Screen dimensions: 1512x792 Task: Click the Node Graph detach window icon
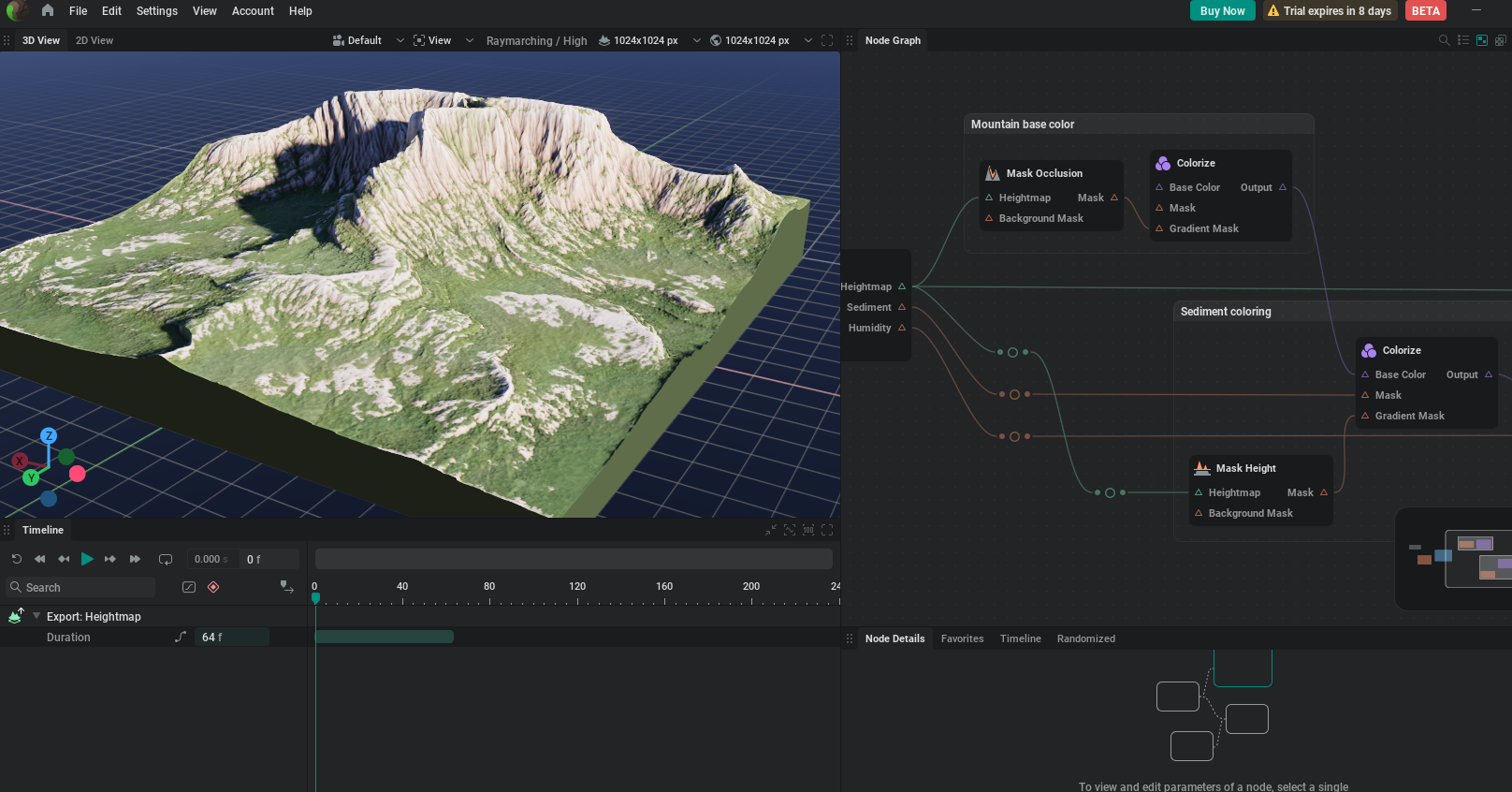point(1500,40)
